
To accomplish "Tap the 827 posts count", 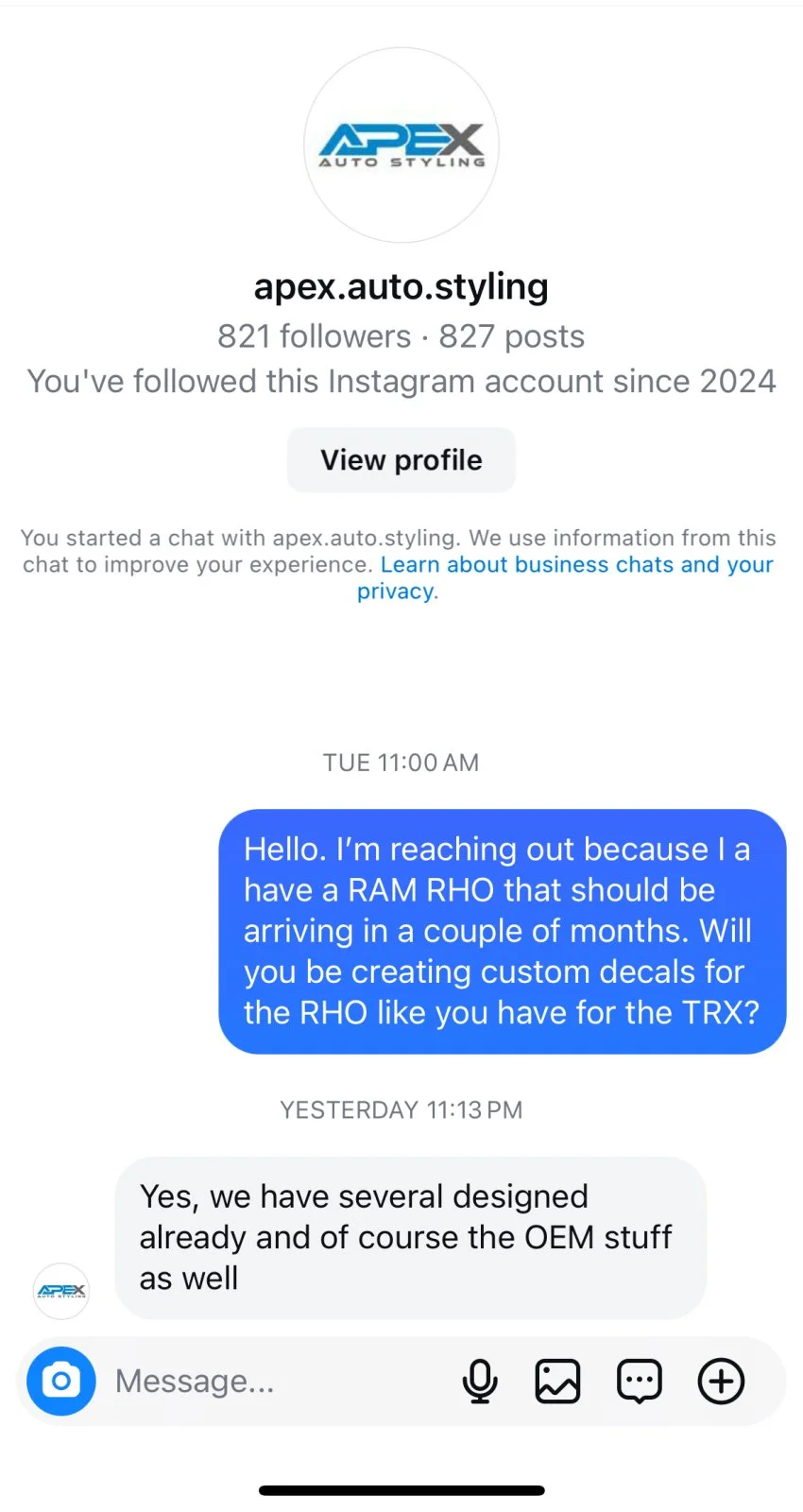I will [x=512, y=336].
